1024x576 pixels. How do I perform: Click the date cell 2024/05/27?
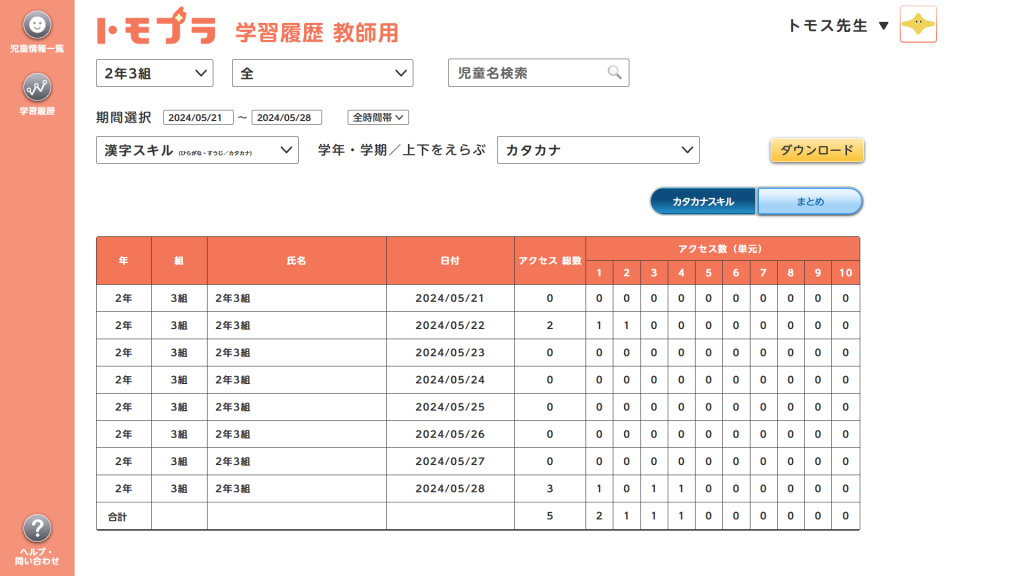pyautogui.click(x=450, y=461)
